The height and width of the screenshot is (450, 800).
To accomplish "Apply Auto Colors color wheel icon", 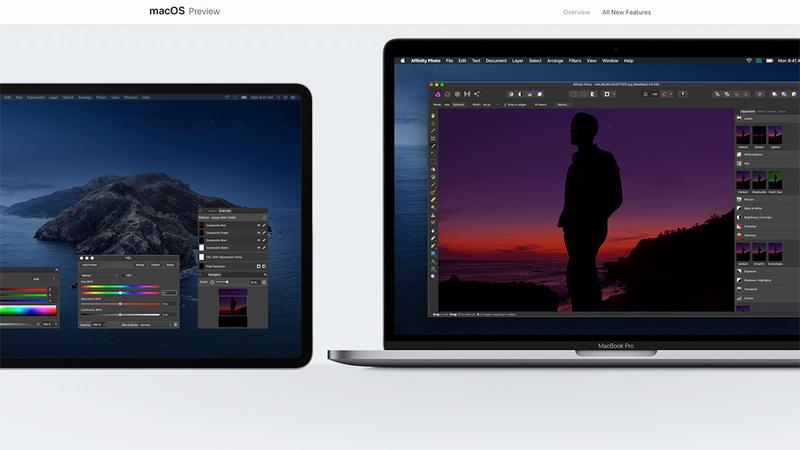I will (x=530, y=94).
